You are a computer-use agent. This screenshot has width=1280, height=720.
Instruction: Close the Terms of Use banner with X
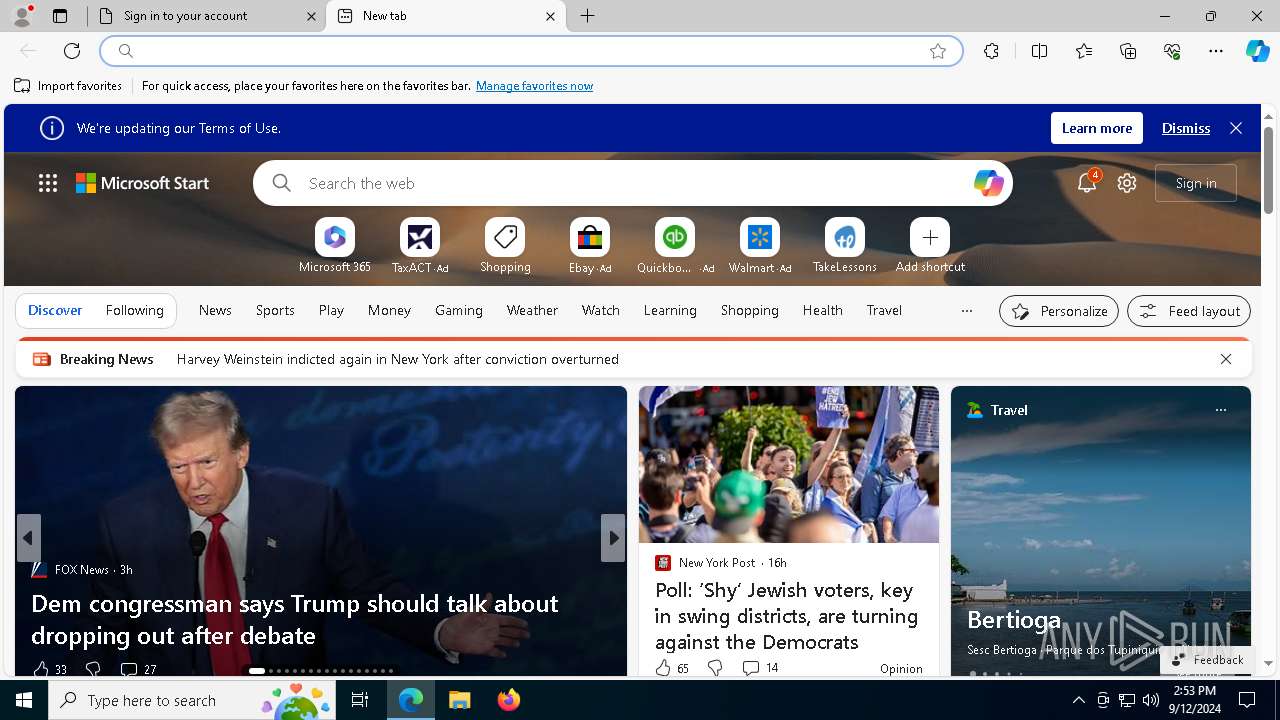click(1236, 128)
